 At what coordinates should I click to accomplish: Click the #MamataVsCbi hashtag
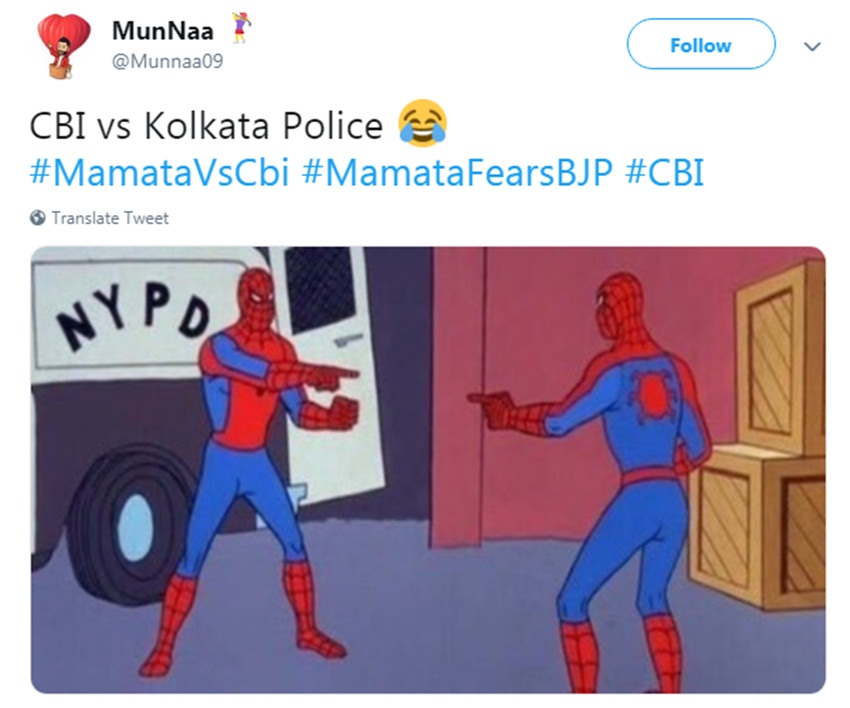click(x=159, y=172)
